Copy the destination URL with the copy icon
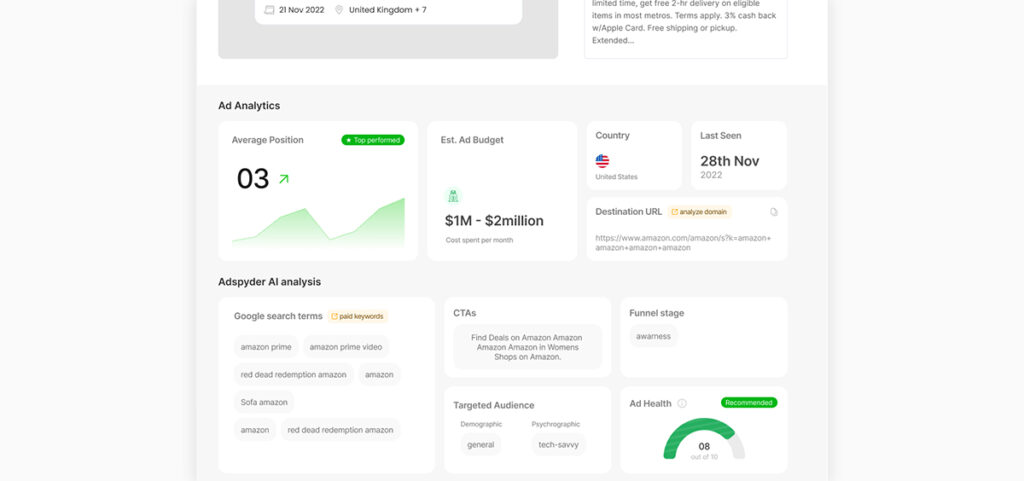The width and height of the screenshot is (1024, 481). click(x=773, y=212)
